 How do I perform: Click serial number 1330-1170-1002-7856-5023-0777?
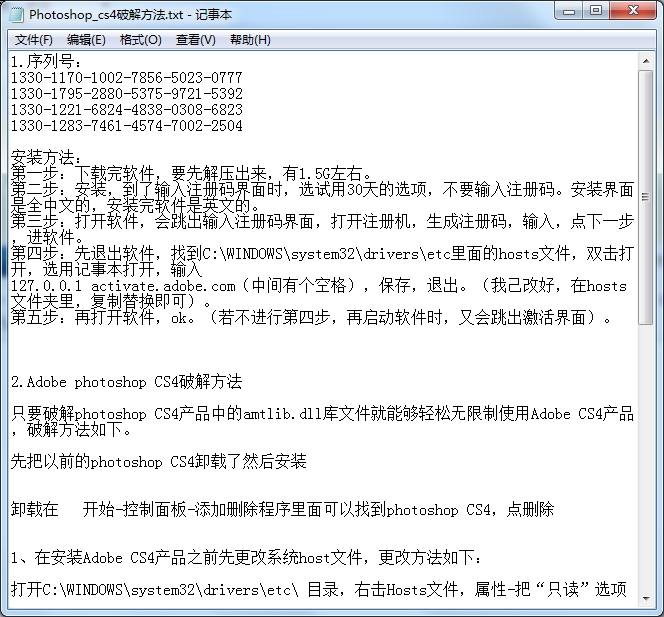[127, 78]
